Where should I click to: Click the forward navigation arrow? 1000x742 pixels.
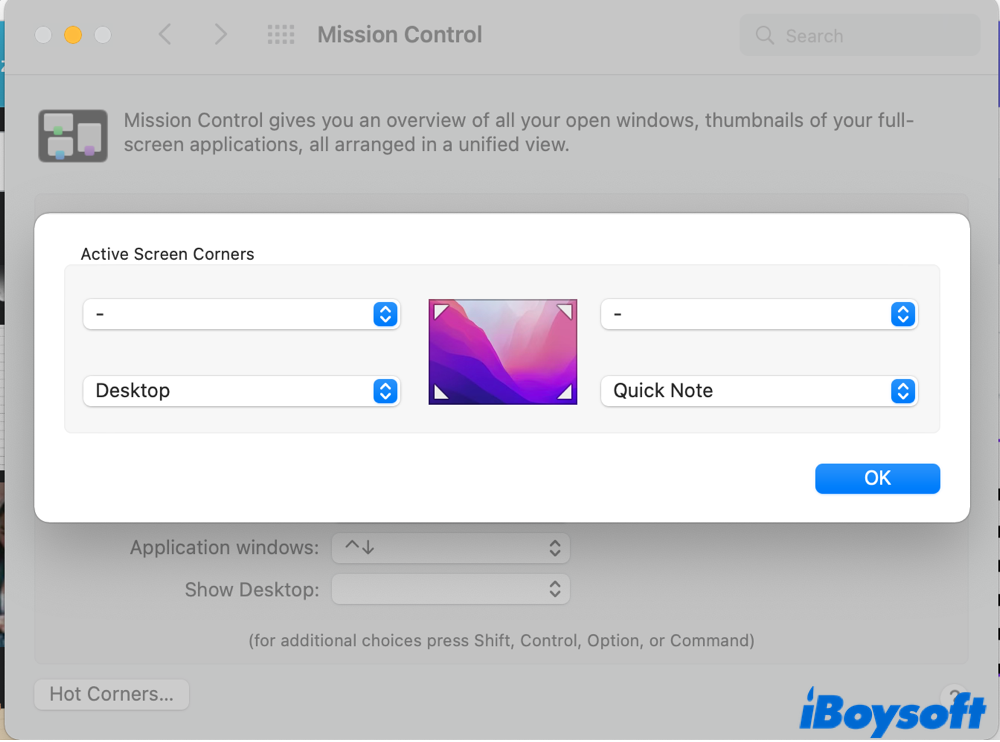tap(221, 35)
